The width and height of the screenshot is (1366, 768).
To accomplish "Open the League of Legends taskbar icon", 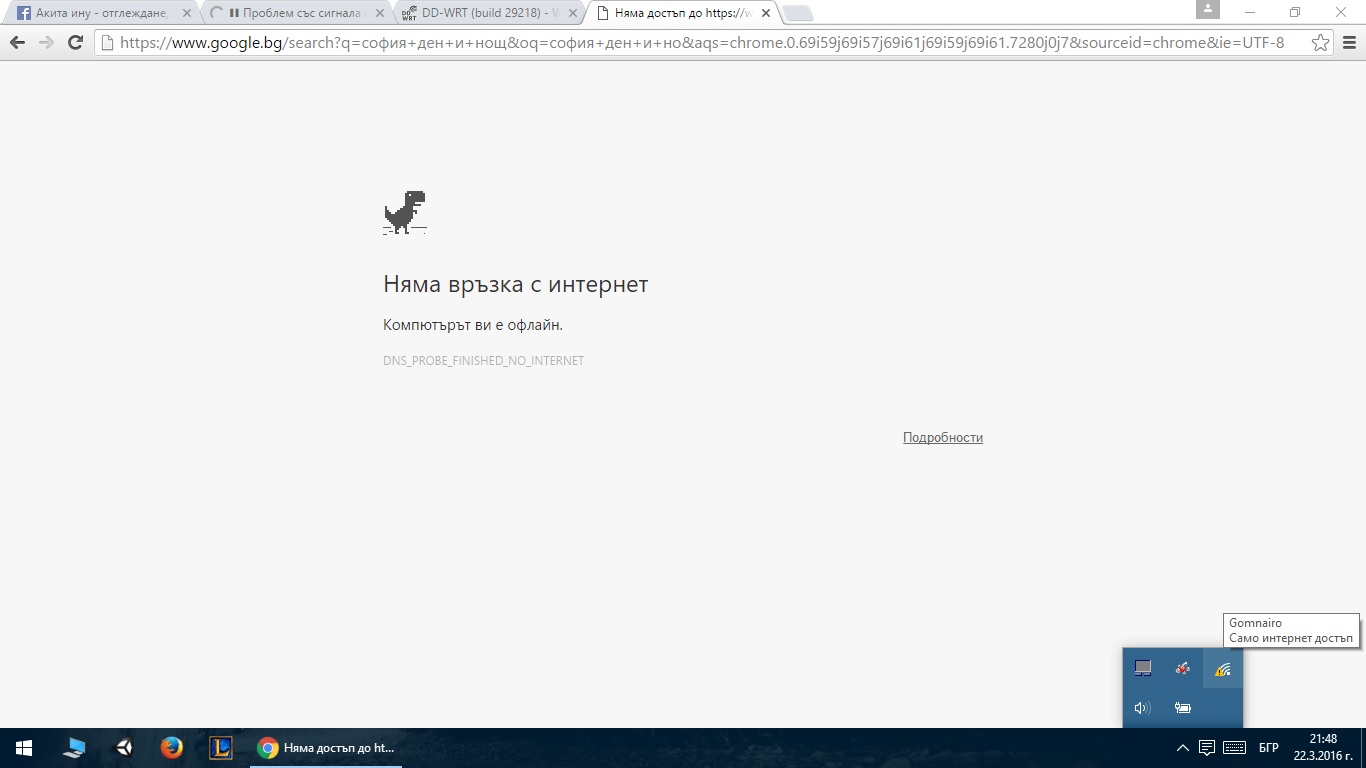I will click(x=221, y=747).
